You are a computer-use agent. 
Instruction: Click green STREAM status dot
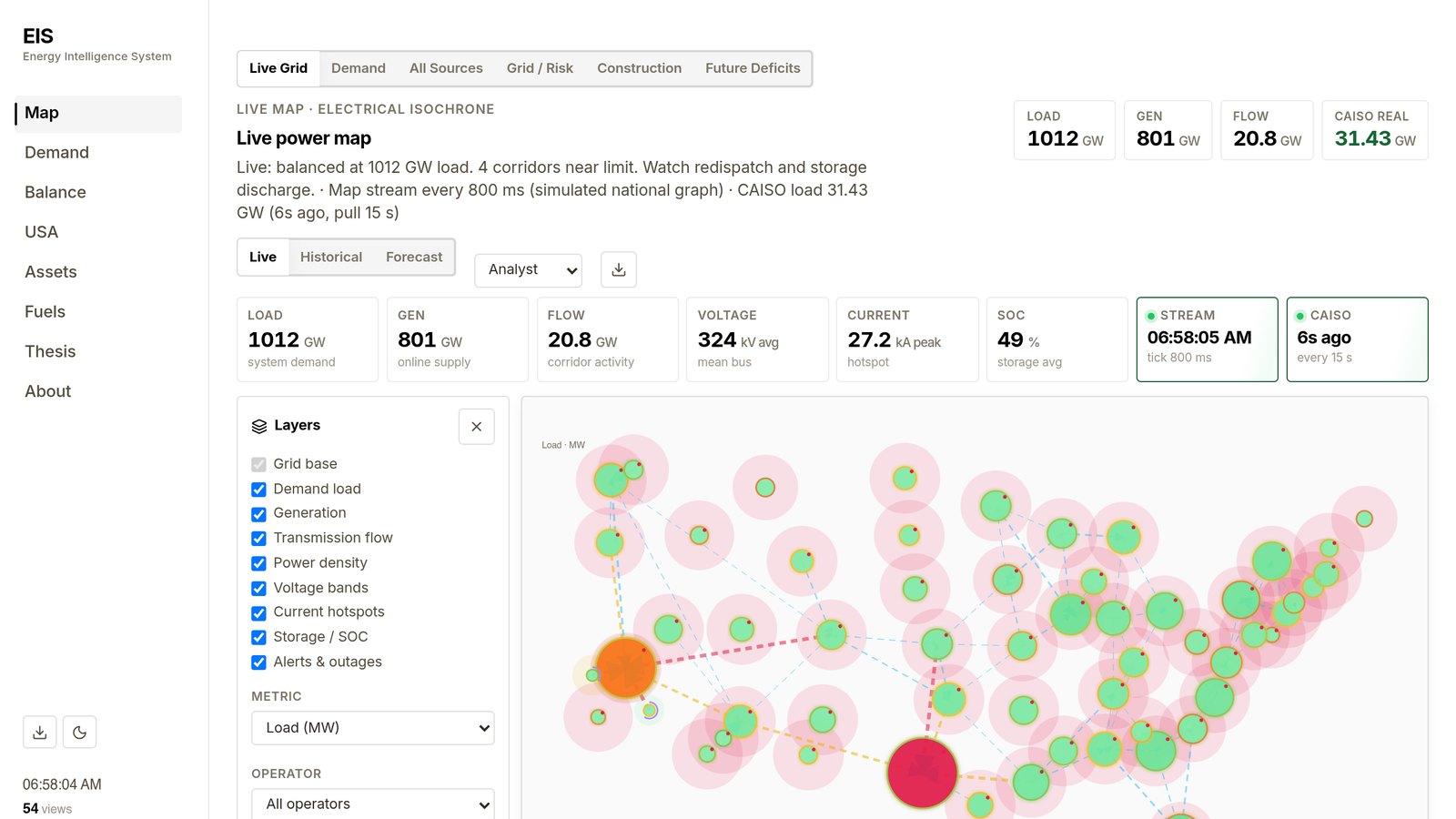tap(1151, 316)
